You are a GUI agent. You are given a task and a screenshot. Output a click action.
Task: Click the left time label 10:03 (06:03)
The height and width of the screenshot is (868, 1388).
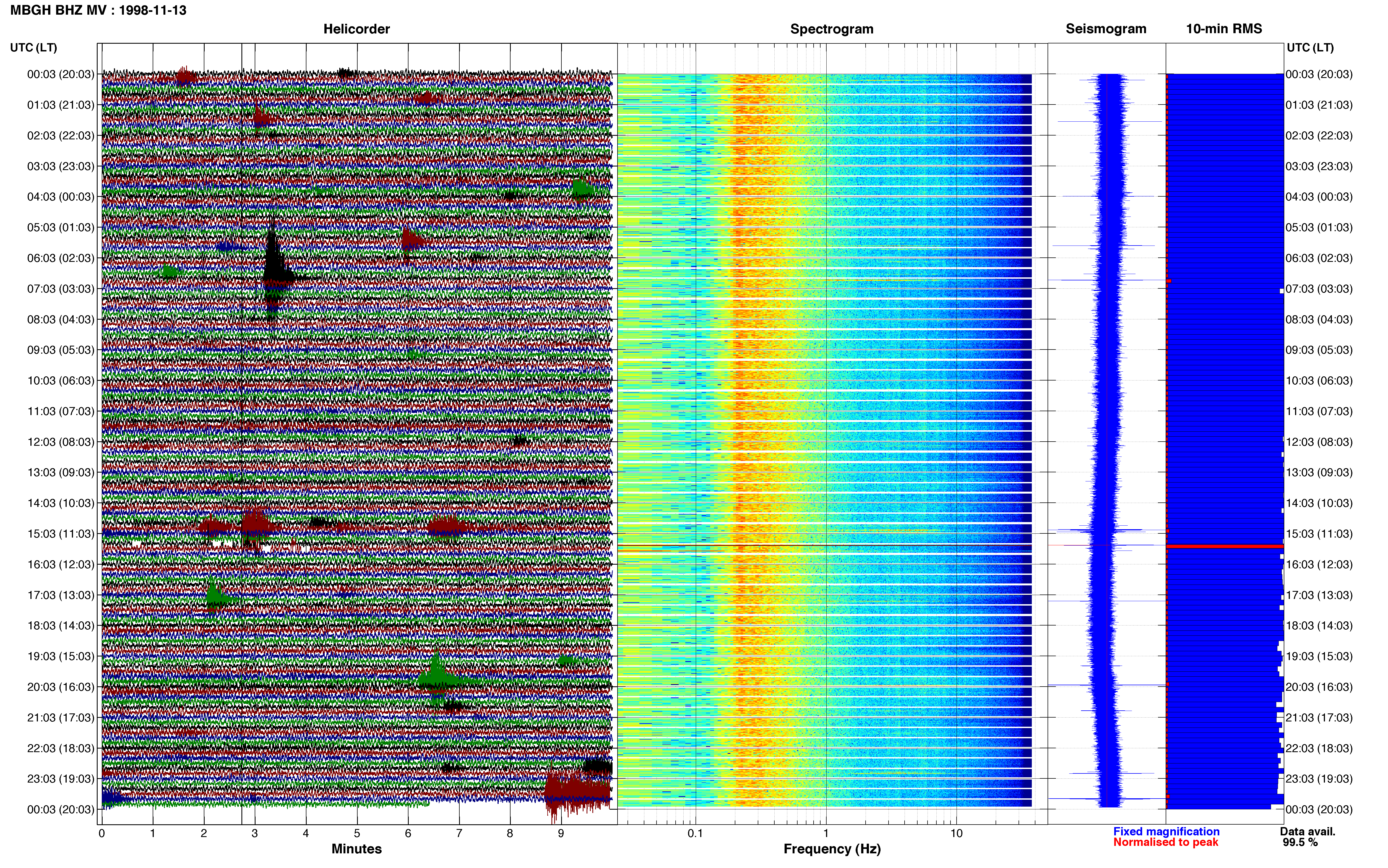pos(61,380)
